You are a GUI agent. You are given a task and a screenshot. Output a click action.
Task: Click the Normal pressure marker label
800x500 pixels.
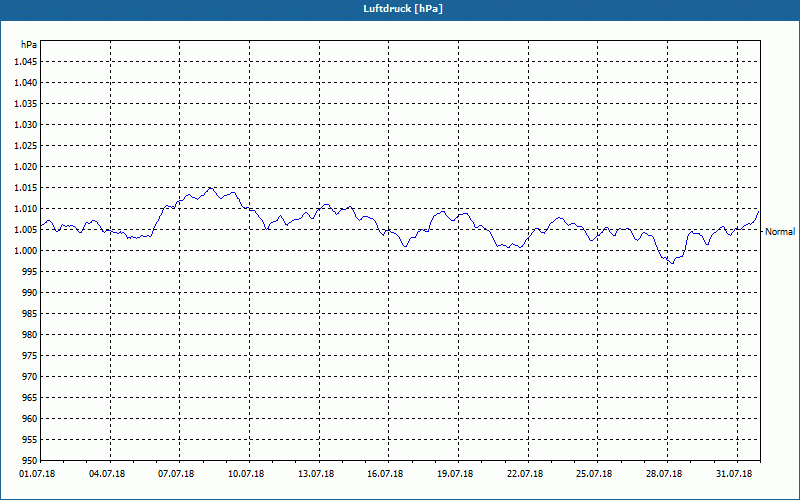(780, 232)
